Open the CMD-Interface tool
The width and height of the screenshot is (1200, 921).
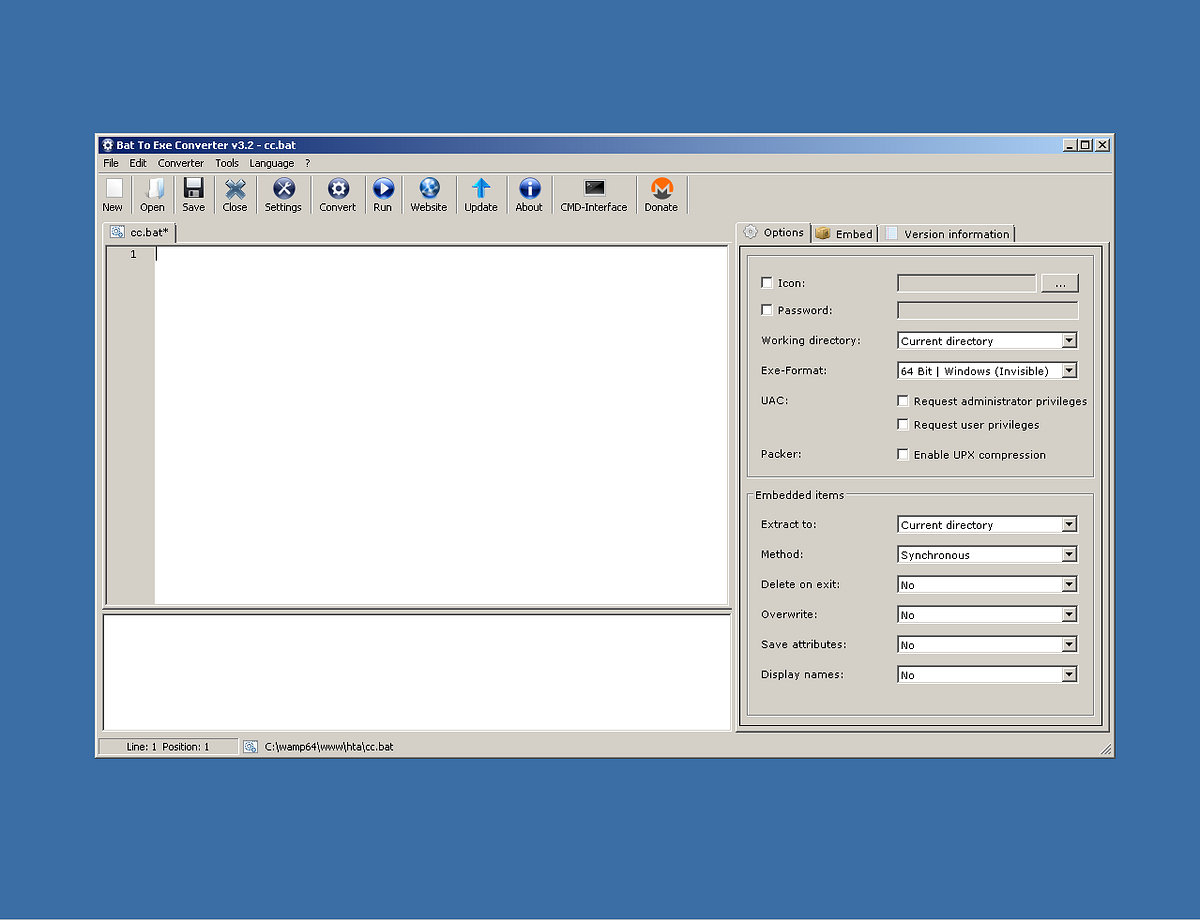[x=593, y=194]
